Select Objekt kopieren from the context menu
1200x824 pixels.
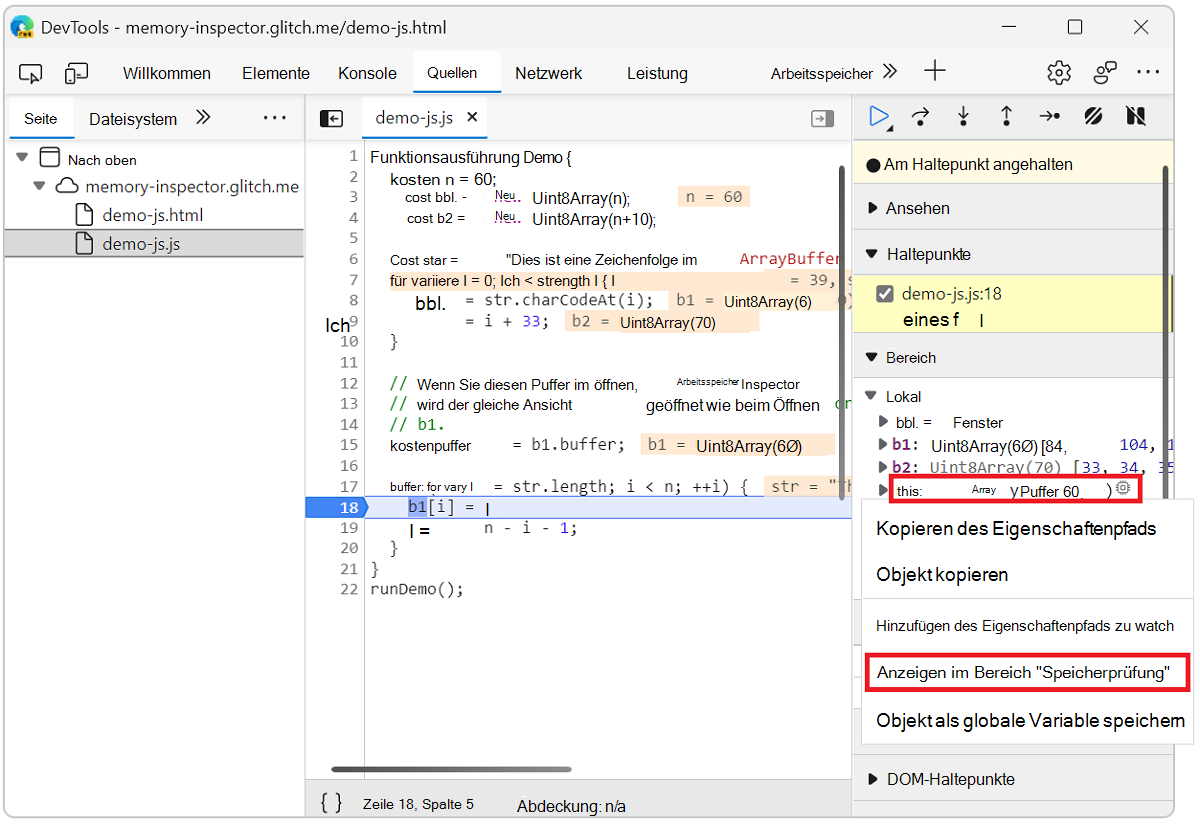942,575
